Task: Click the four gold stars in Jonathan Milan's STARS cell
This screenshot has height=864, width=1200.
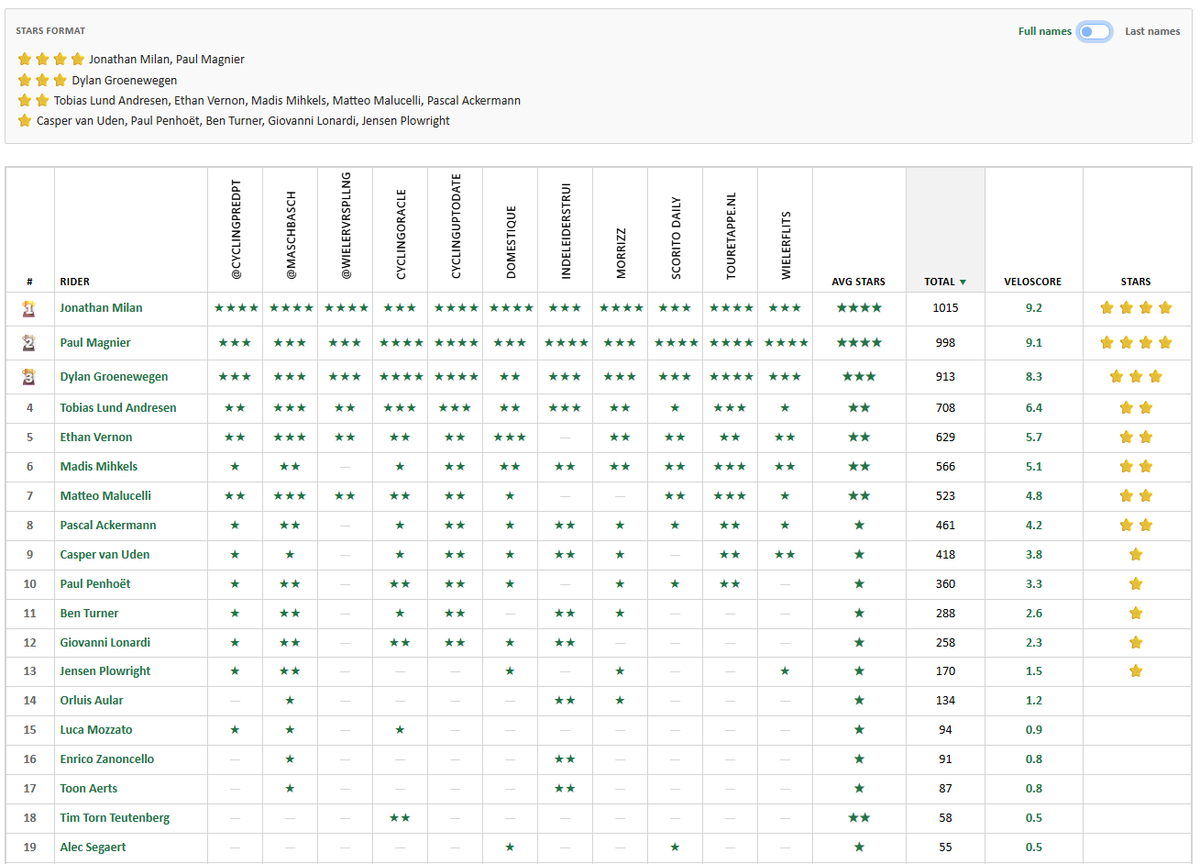Action: [x=1135, y=308]
